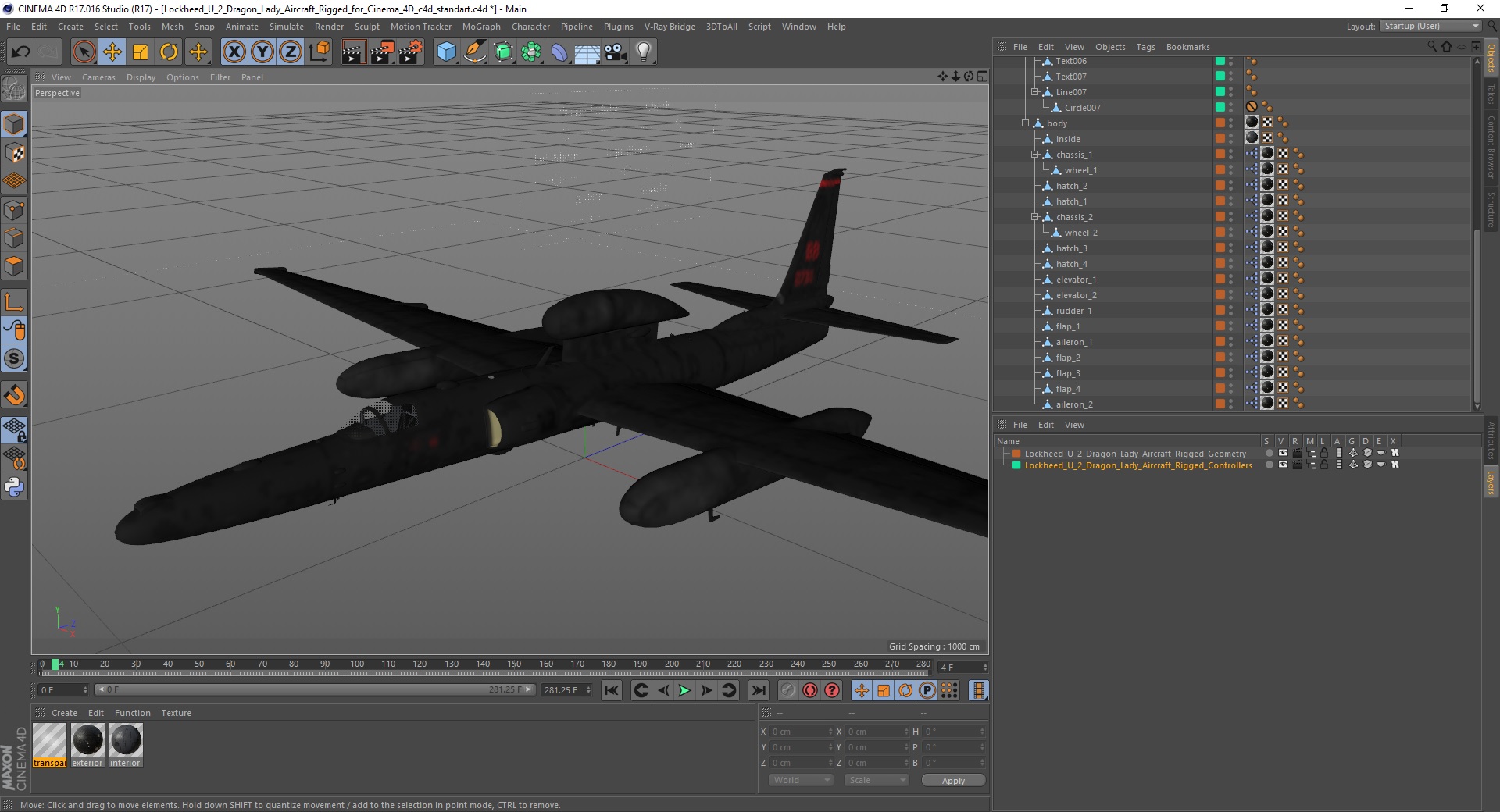This screenshot has width=1500, height=812.
Task: Select the Live Selection tool
Action: pos(84,52)
